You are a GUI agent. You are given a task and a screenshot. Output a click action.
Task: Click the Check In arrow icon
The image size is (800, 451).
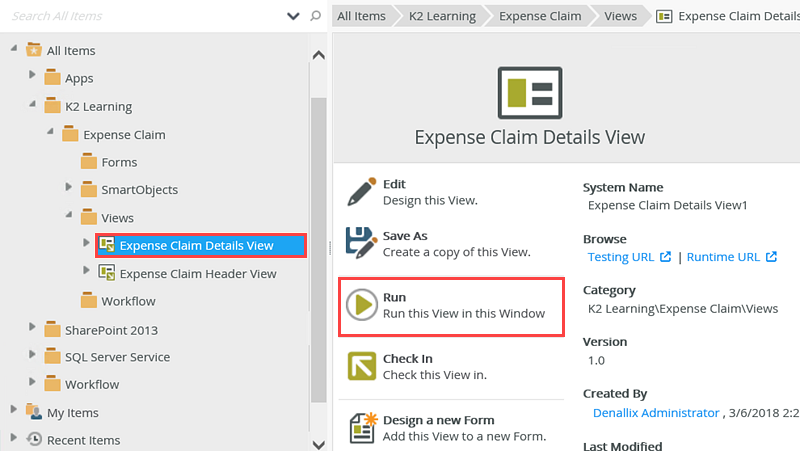(361, 366)
